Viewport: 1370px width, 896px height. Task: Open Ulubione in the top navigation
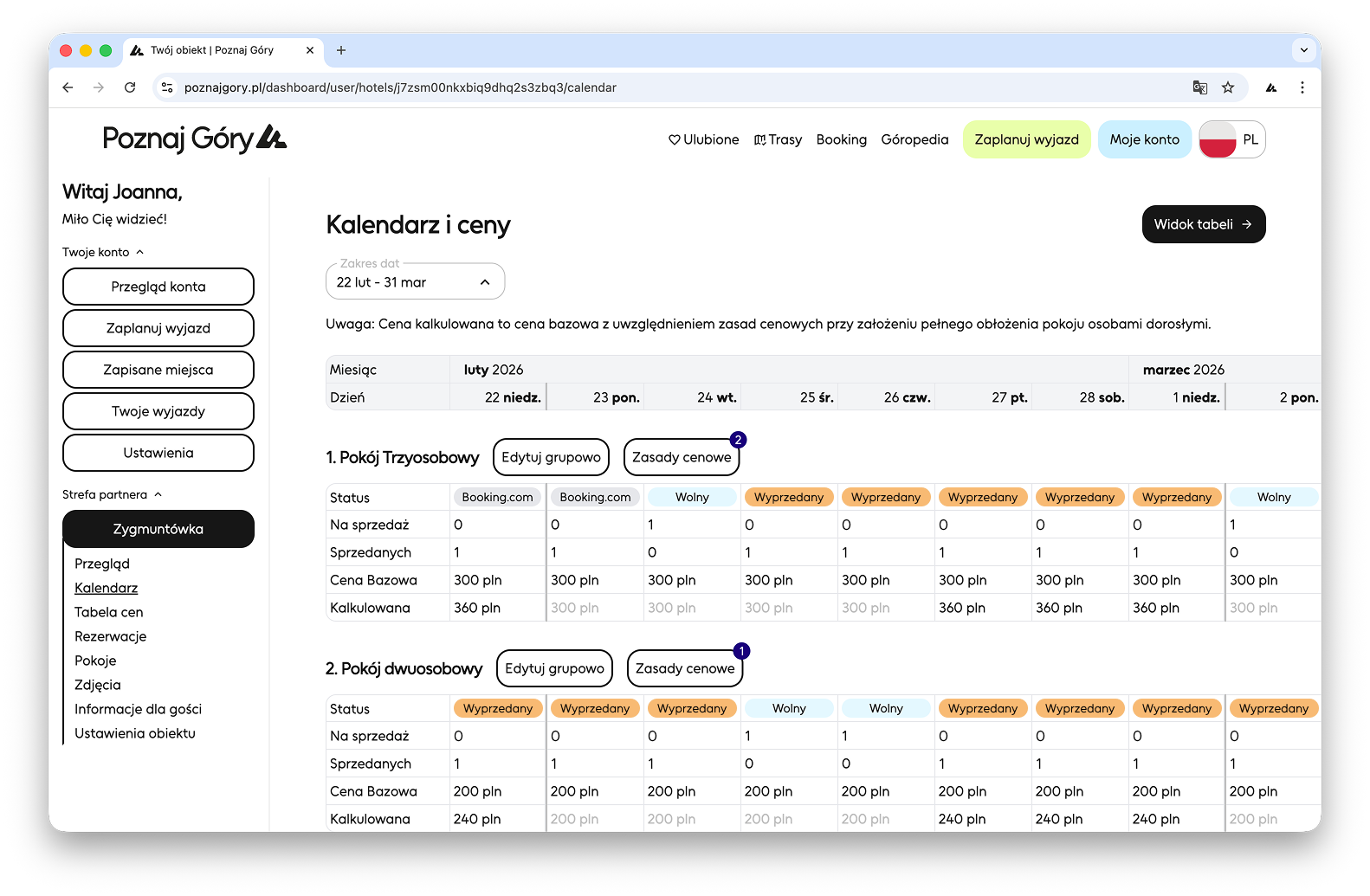(704, 139)
